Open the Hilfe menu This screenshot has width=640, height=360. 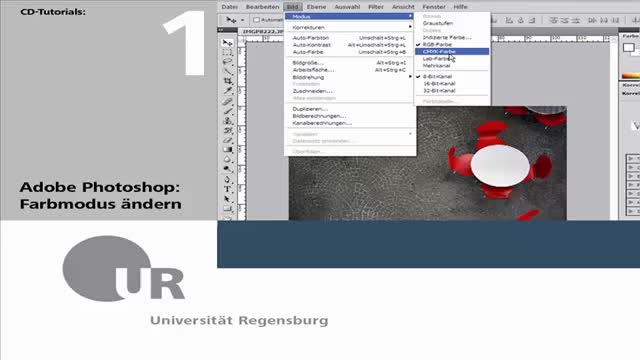click(x=460, y=7)
